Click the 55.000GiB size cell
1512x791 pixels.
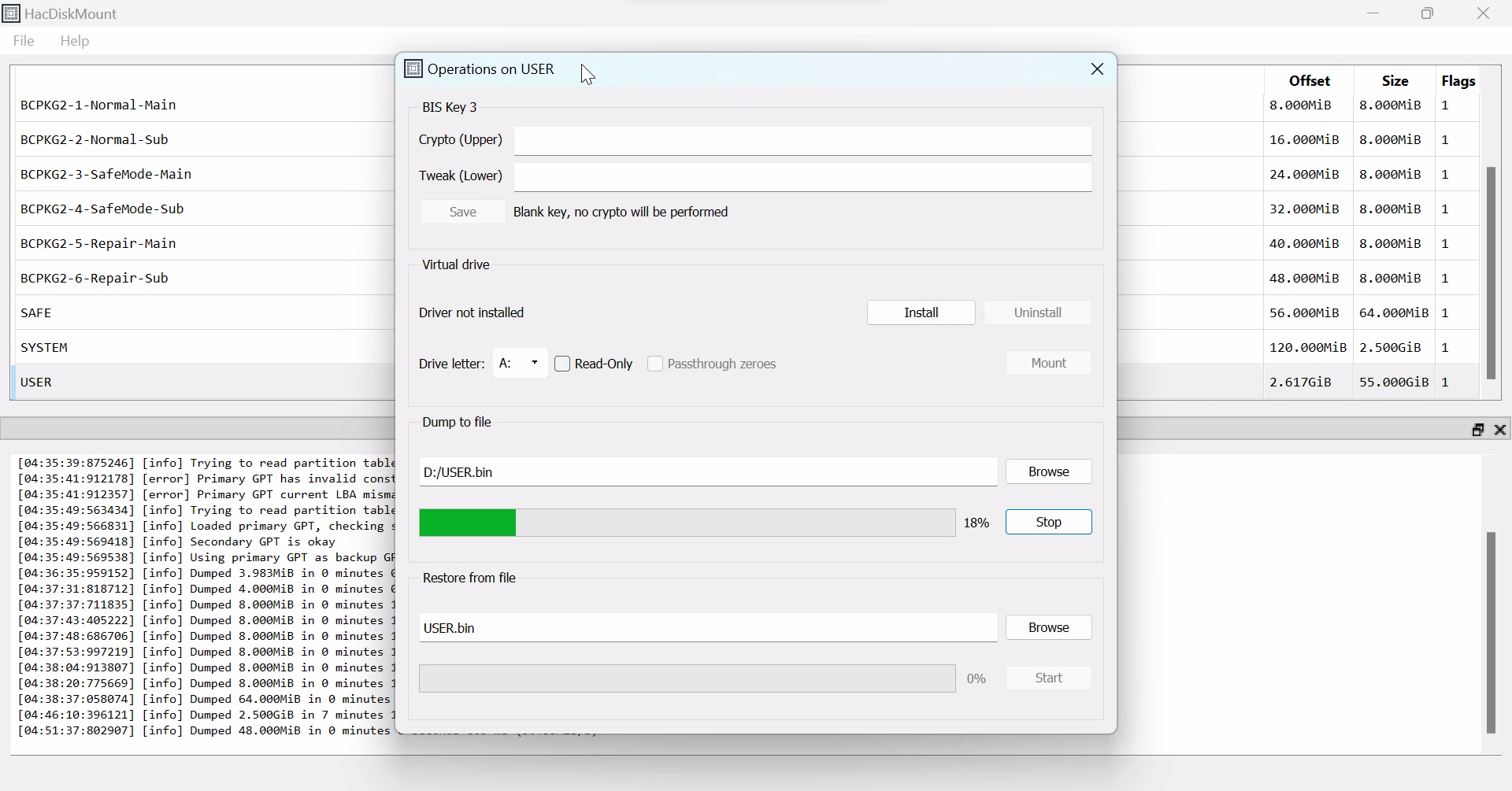pyautogui.click(x=1394, y=382)
